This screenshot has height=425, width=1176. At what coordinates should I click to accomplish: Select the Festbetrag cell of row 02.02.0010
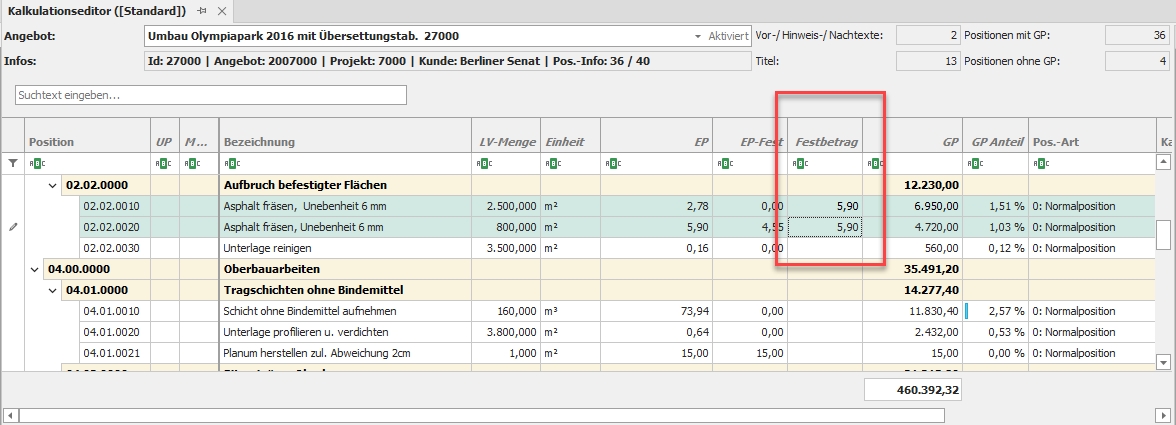click(x=824, y=205)
